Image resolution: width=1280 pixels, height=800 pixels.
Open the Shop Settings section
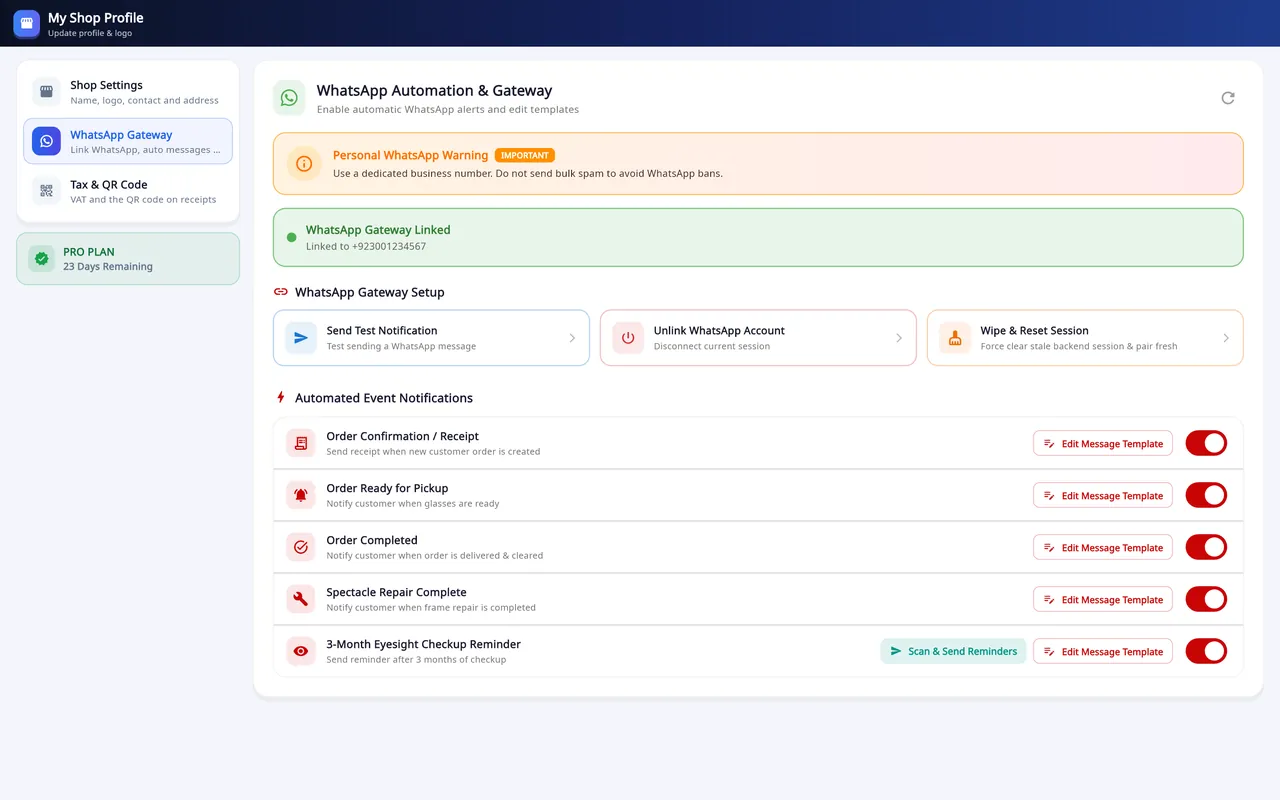click(128, 92)
